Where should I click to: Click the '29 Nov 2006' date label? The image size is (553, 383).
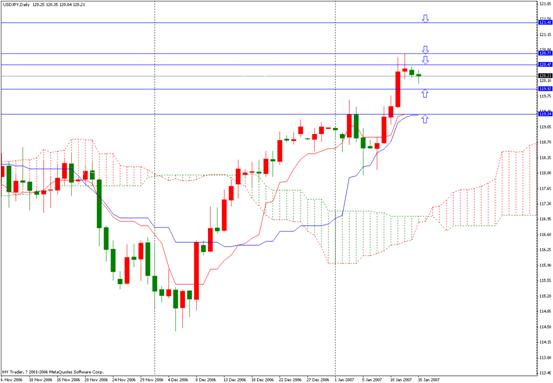151,380
